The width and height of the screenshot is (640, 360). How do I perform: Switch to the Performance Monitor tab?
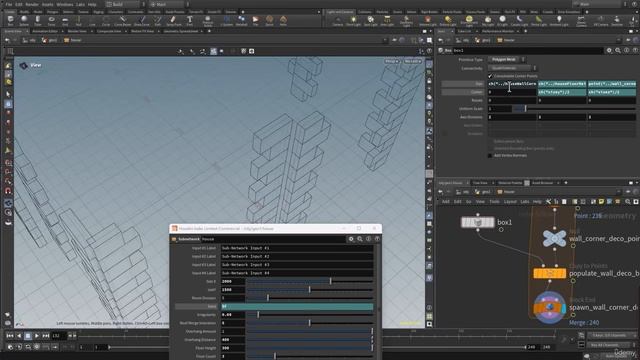pos(498,31)
